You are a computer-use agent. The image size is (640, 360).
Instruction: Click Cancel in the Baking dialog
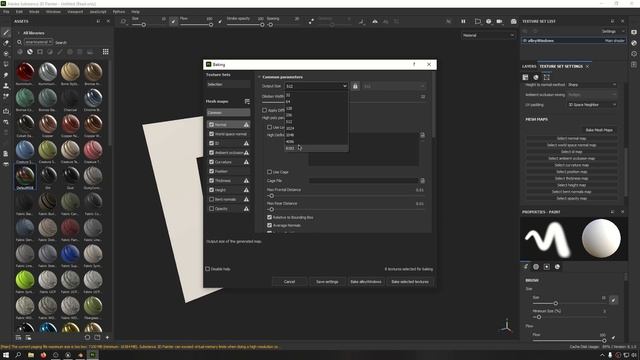click(289, 282)
